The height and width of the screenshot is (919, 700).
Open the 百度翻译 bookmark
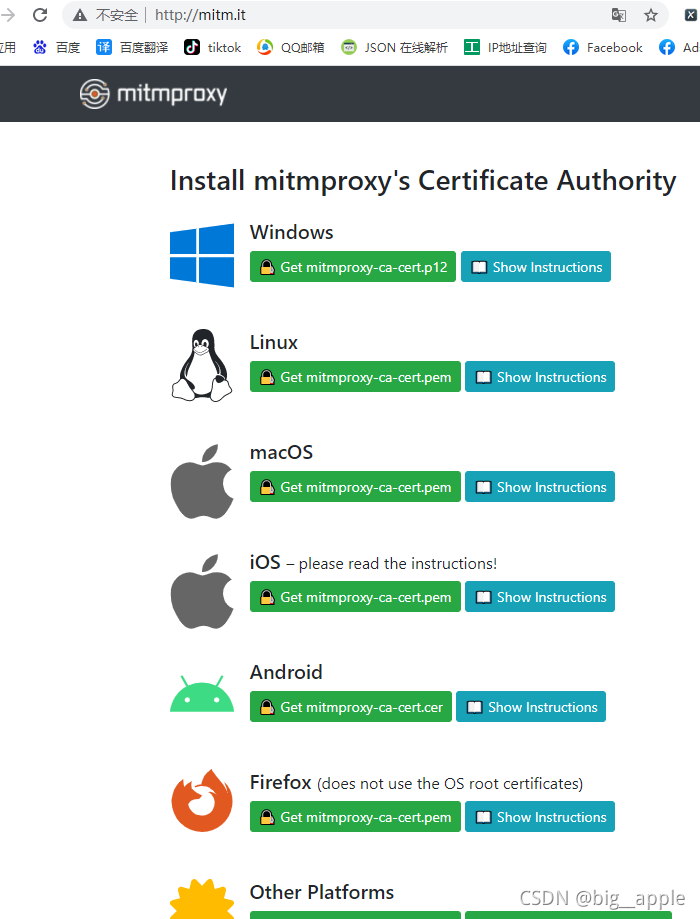coord(132,47)
